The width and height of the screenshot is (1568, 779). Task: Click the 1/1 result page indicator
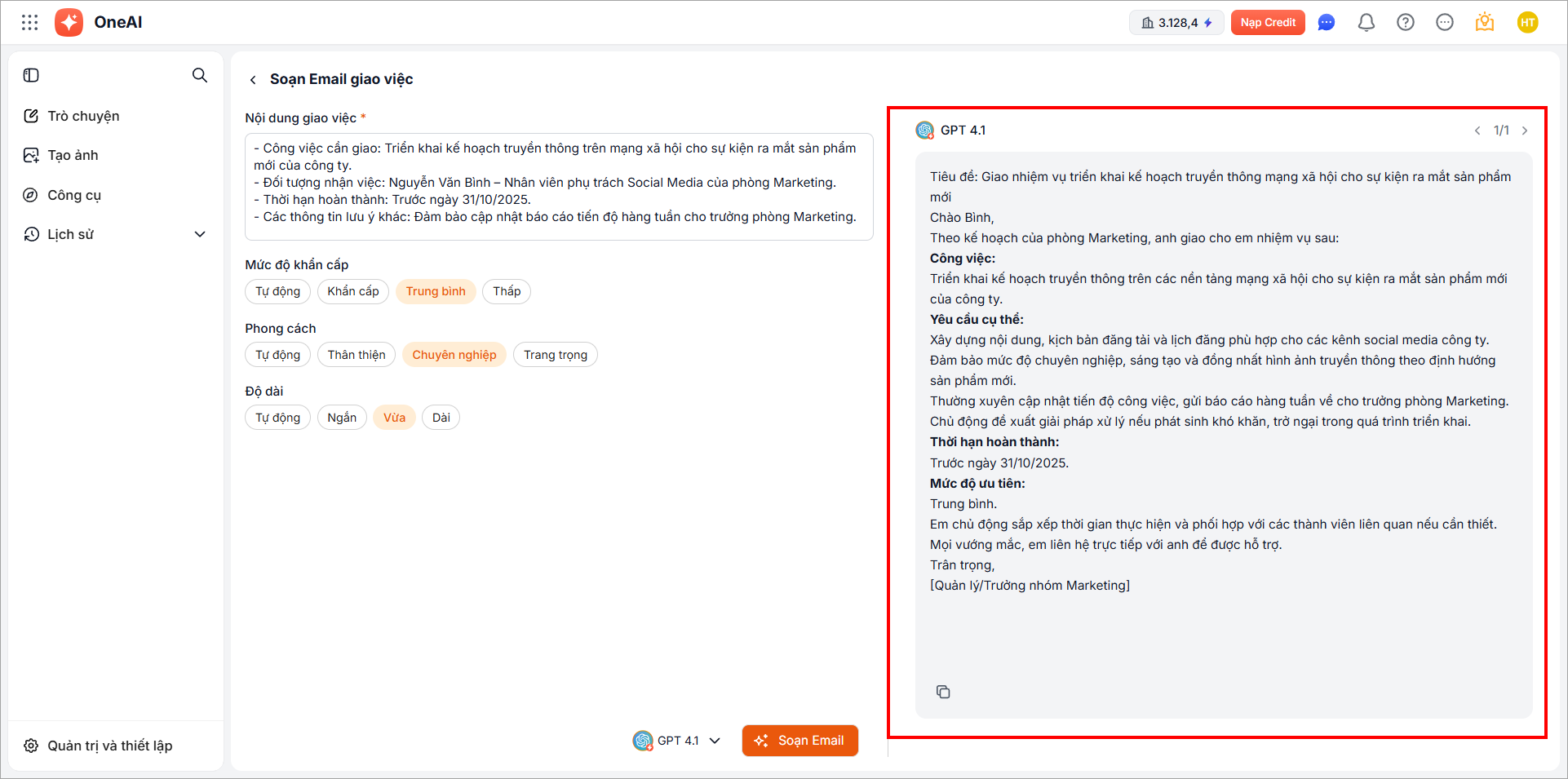pyautogui.click(x=1501, y=131)
